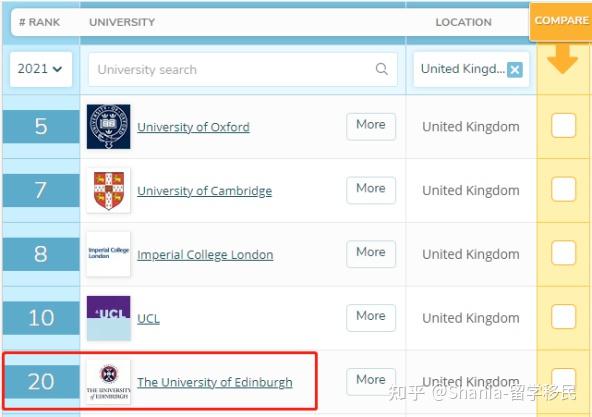The image size is (592, 417).
Task: Click the University of Oxford crest logo
Action: [109, 127]
